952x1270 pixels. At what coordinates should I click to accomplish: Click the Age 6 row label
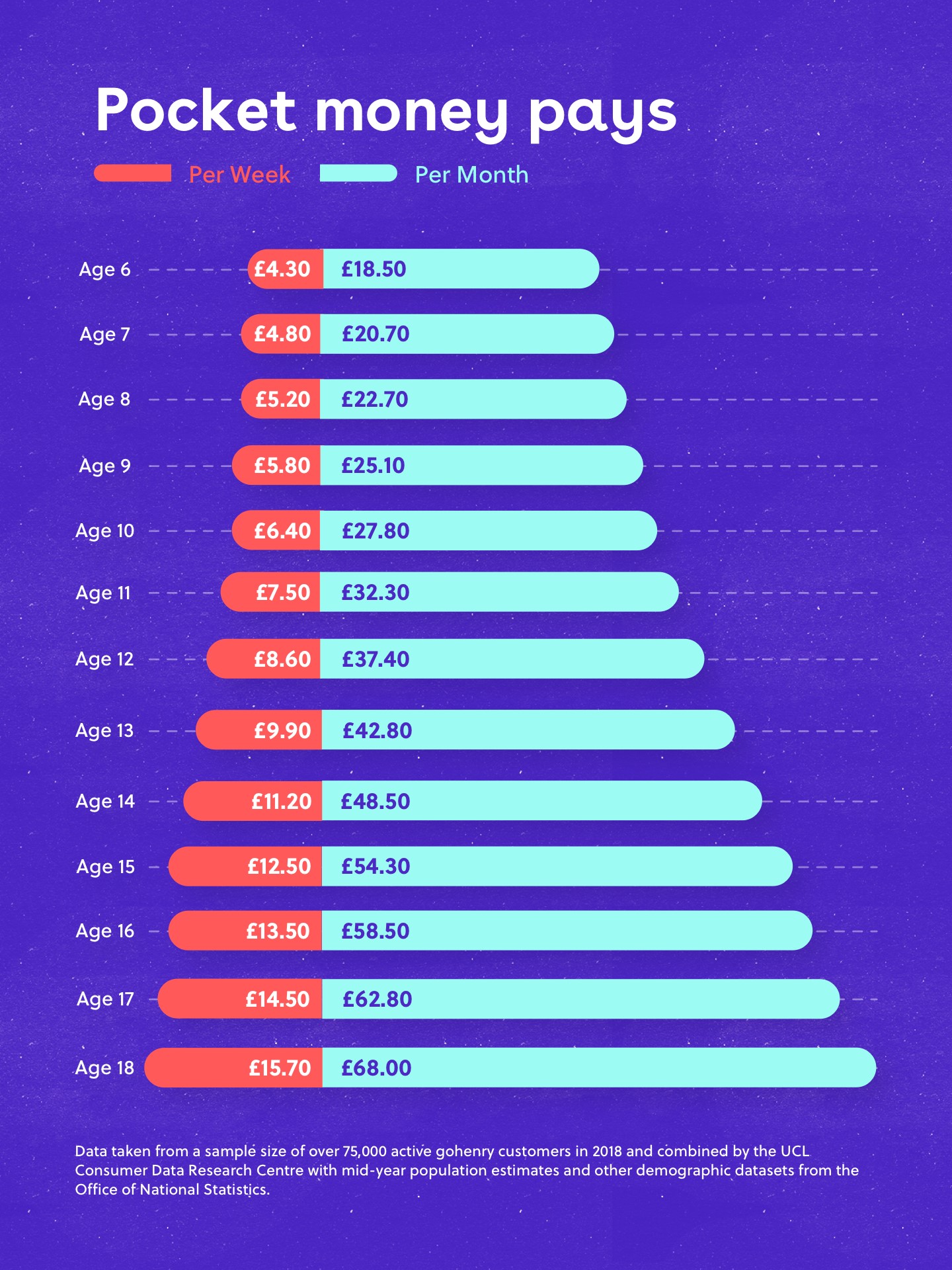tap(104, 269)
